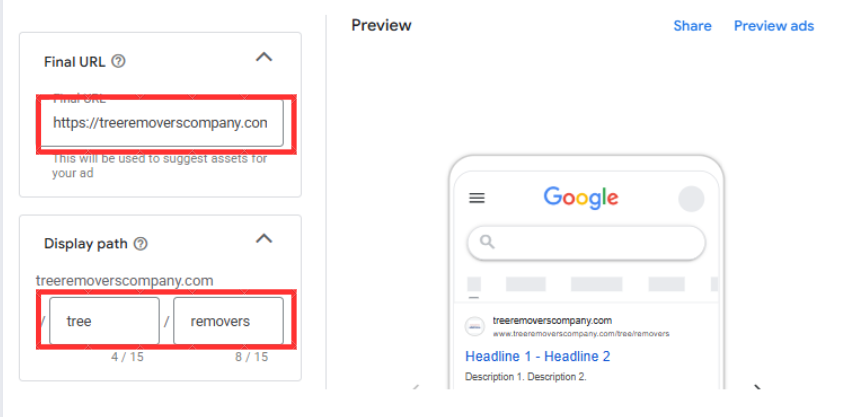Click the www.treeremoverscompany.com/tree/removers display URL

coord(581,334)
